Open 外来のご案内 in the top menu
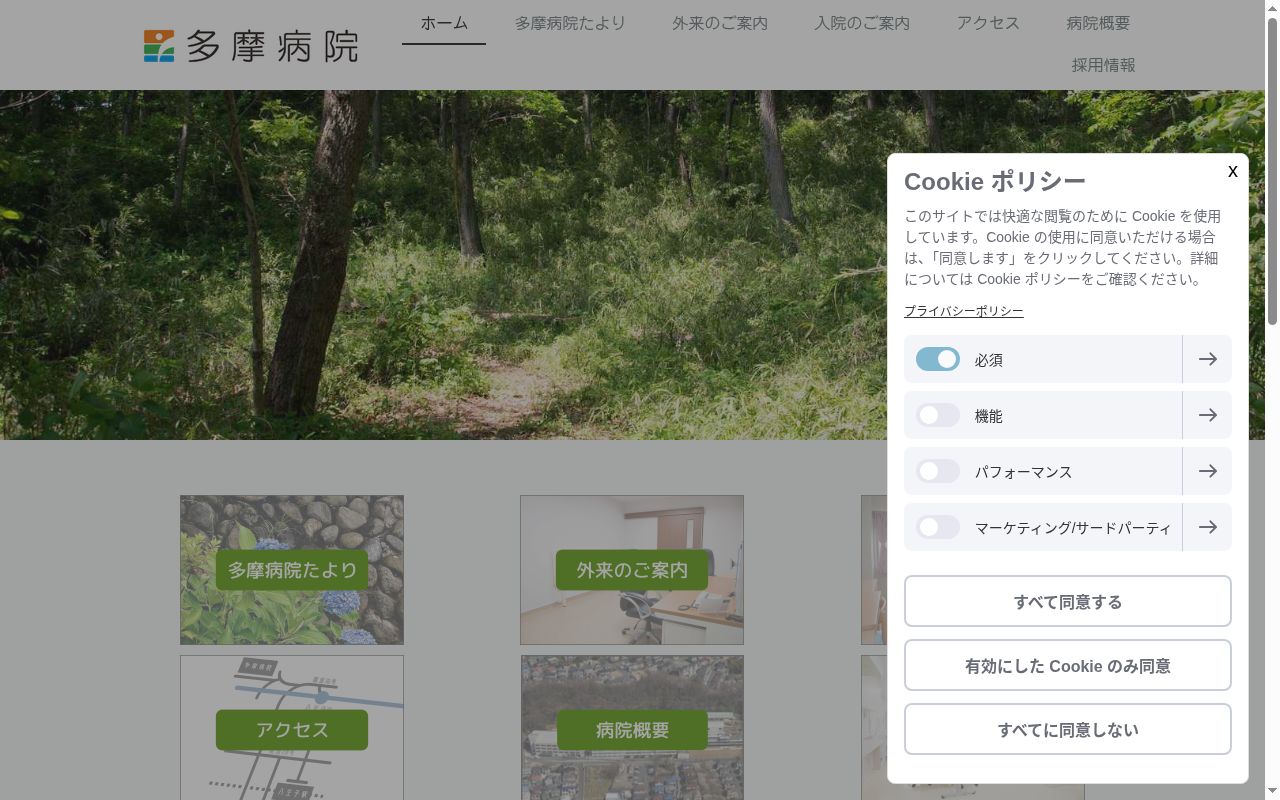 pyautogui.click(x=720, y=23)
